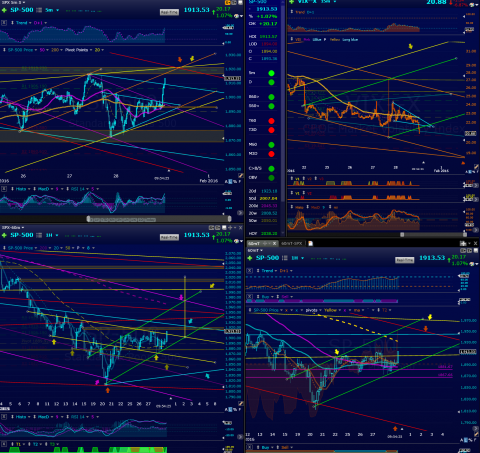Close upper Buy Sell panel in 60MT chart
This screenshot has height=453, width=480.
(249, 296)
